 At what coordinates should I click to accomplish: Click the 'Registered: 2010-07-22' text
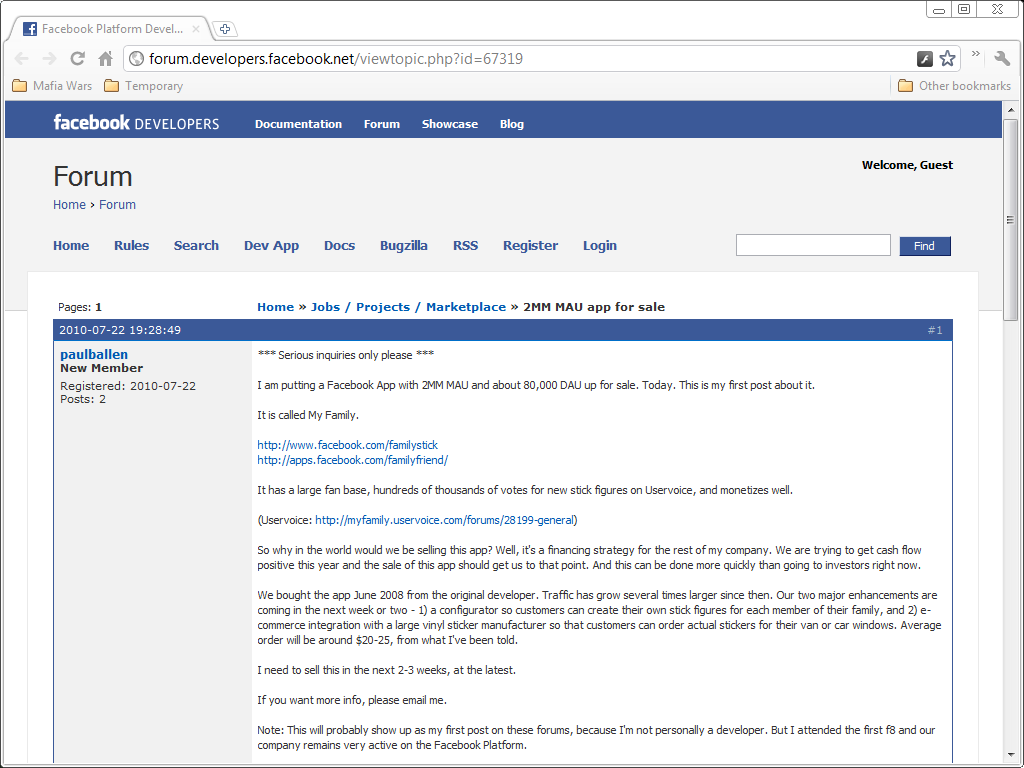pyautogui.click(x=128, y=386)
